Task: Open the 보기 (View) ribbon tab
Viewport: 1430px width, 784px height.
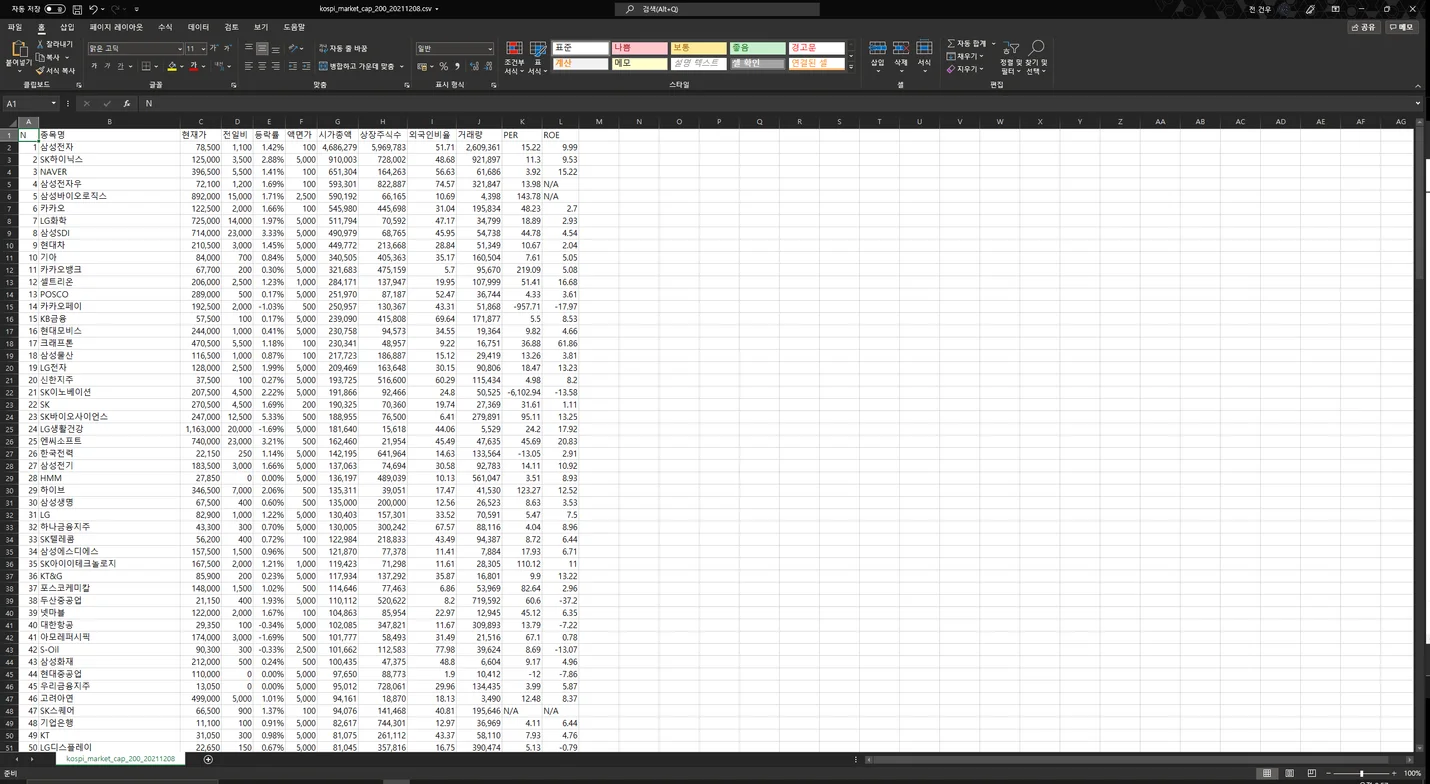Action: coord(261,27)
